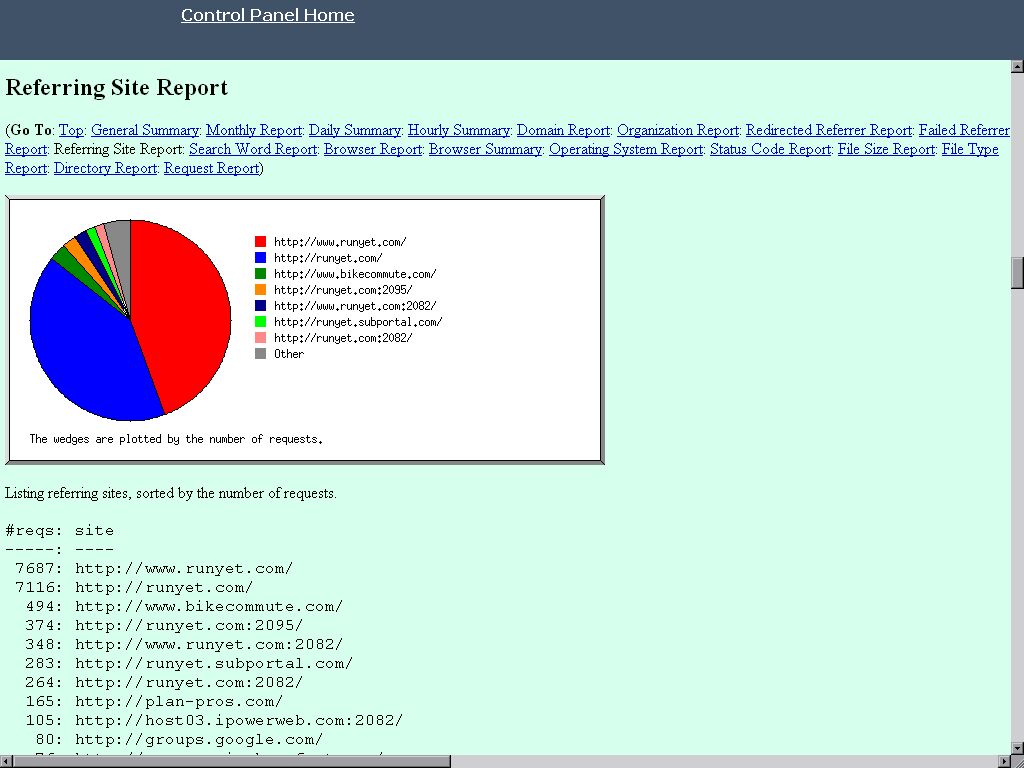Image resolution: width=1024 pixels, height=768 pixels.
Task: Jump to the Status Code Report
Action: coord(770,149)
